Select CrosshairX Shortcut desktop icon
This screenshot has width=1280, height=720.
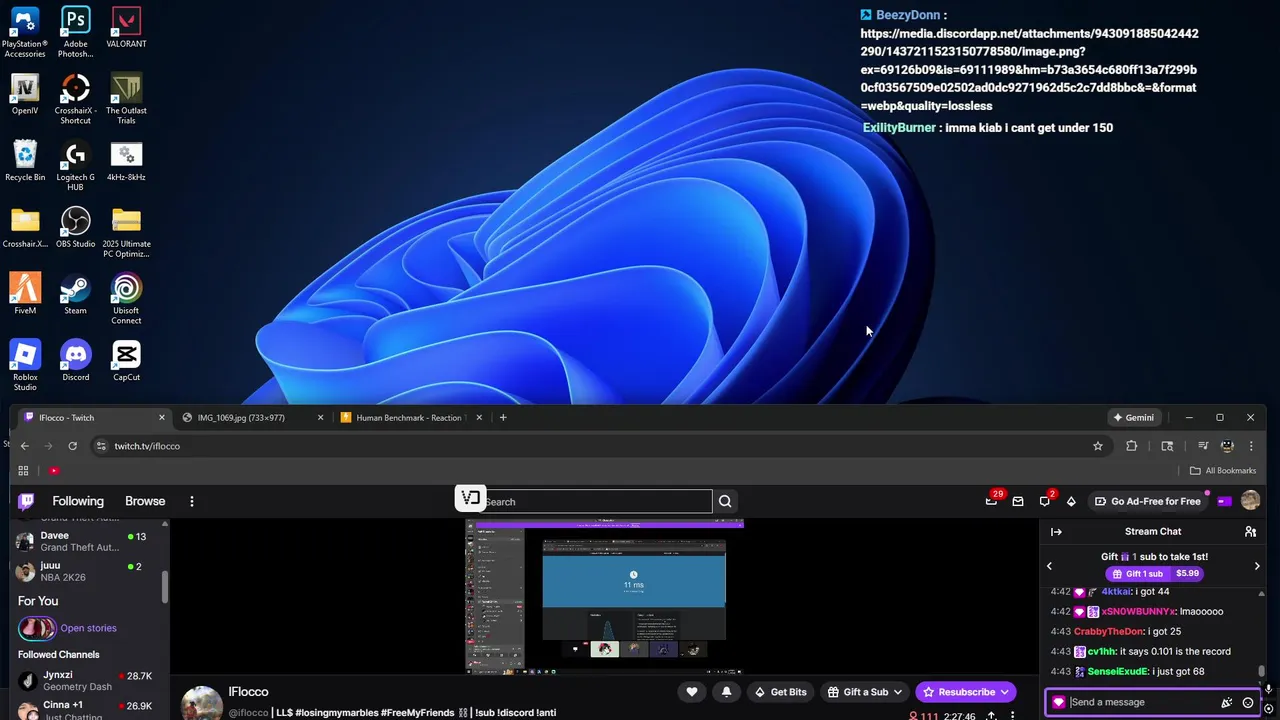75,99
